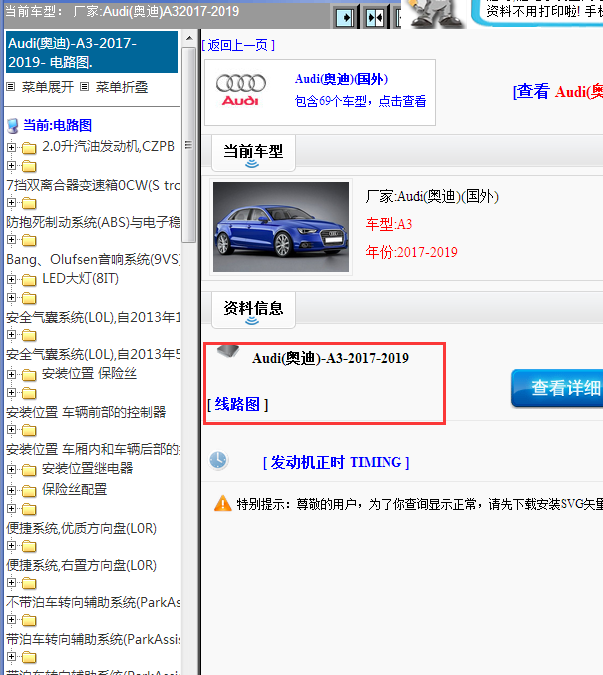
Task: Click the grey book icon beside Audi(奥迪)-A3-2017-2019
Action: [x=228, y=350]
